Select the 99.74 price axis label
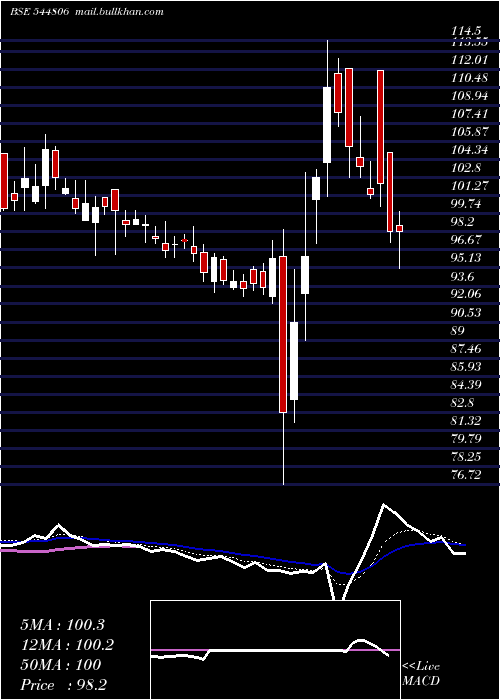The height and width of the screenshot is (700, 500). click(x=466, y=204)
